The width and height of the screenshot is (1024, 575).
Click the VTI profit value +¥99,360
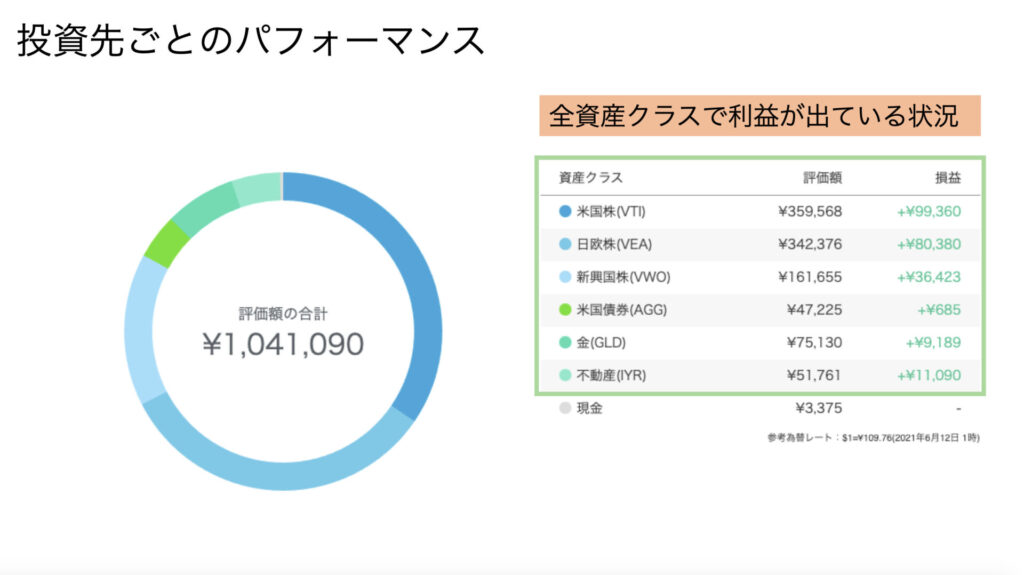click(x=928, y=212)
